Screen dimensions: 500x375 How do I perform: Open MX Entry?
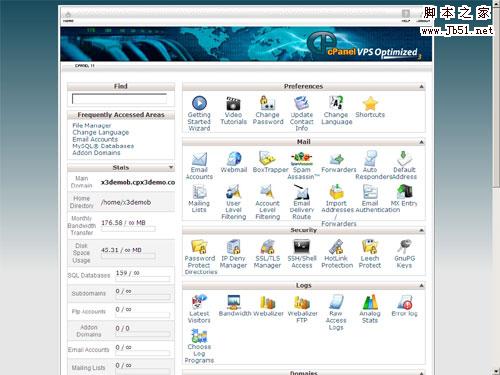pyautogui.click(x=404, y=192)
